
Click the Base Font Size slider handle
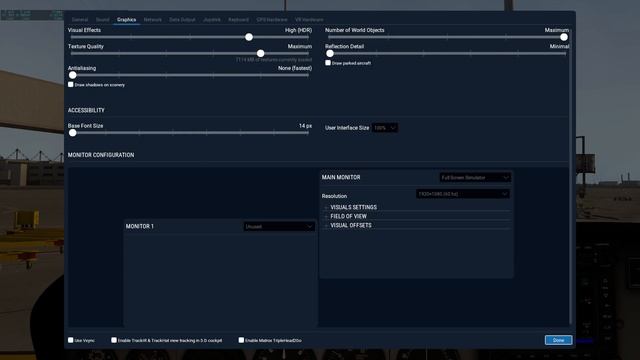coord(73,133)
